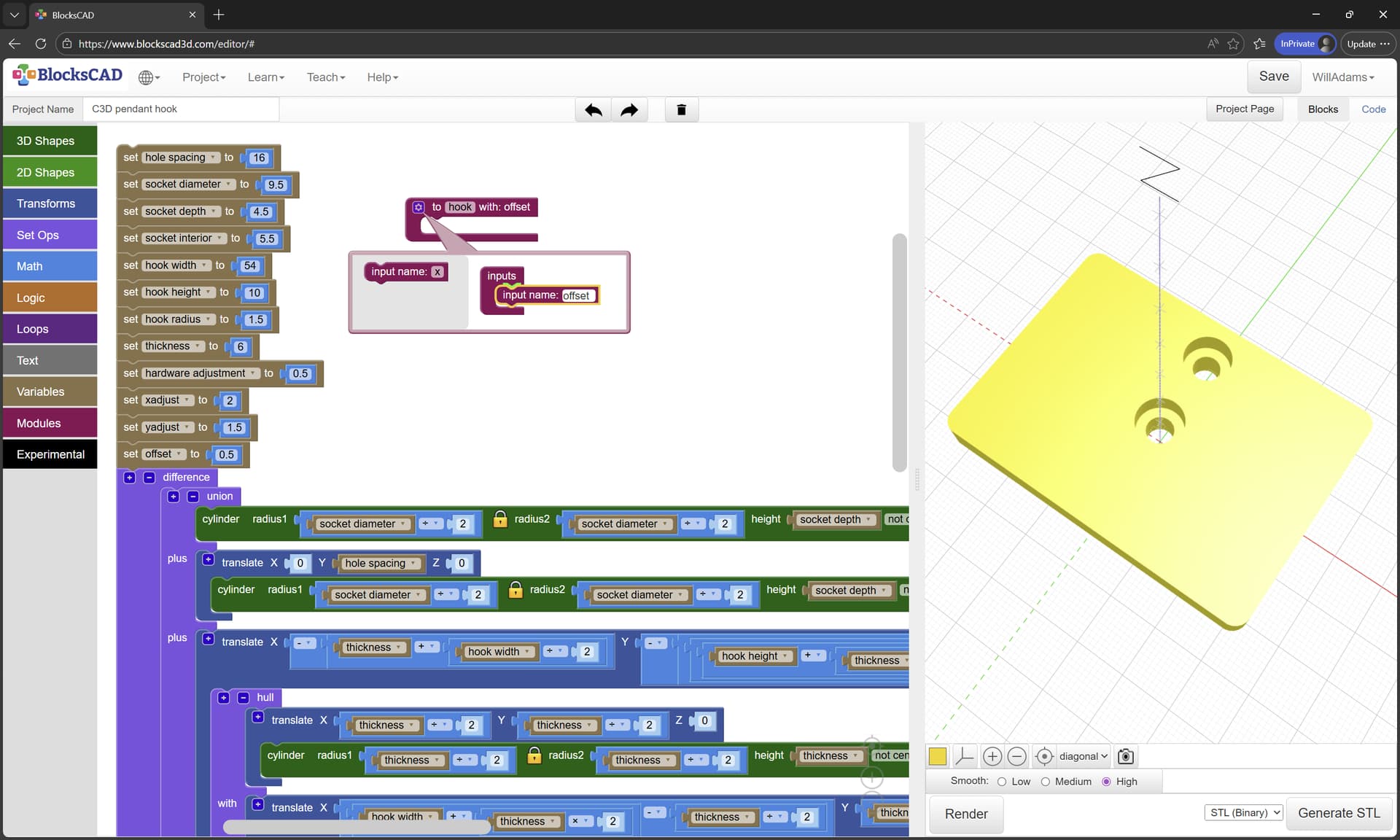Open the diagonal view dropdown

point(1083,756)
